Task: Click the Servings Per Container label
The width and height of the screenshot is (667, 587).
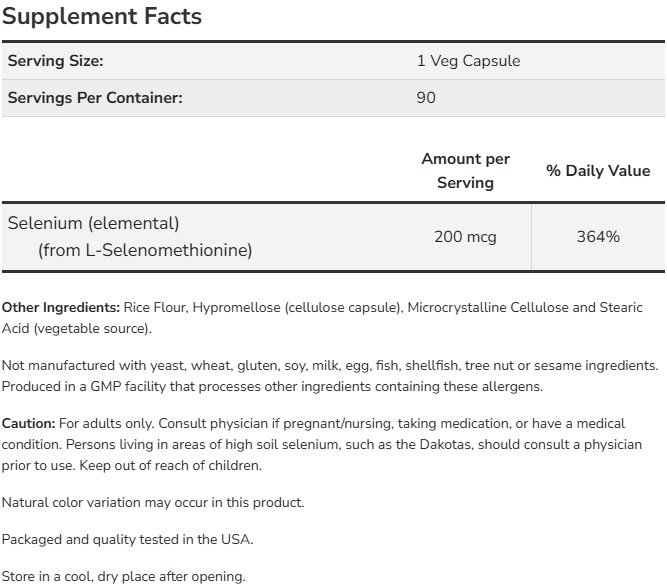Action: pos(95,98)
